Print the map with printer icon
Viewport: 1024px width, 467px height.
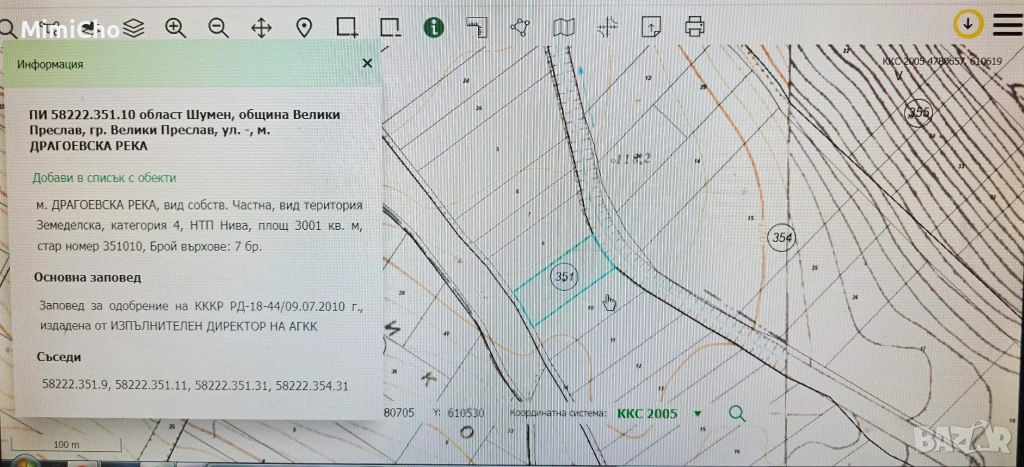click(x=695, y=27)
